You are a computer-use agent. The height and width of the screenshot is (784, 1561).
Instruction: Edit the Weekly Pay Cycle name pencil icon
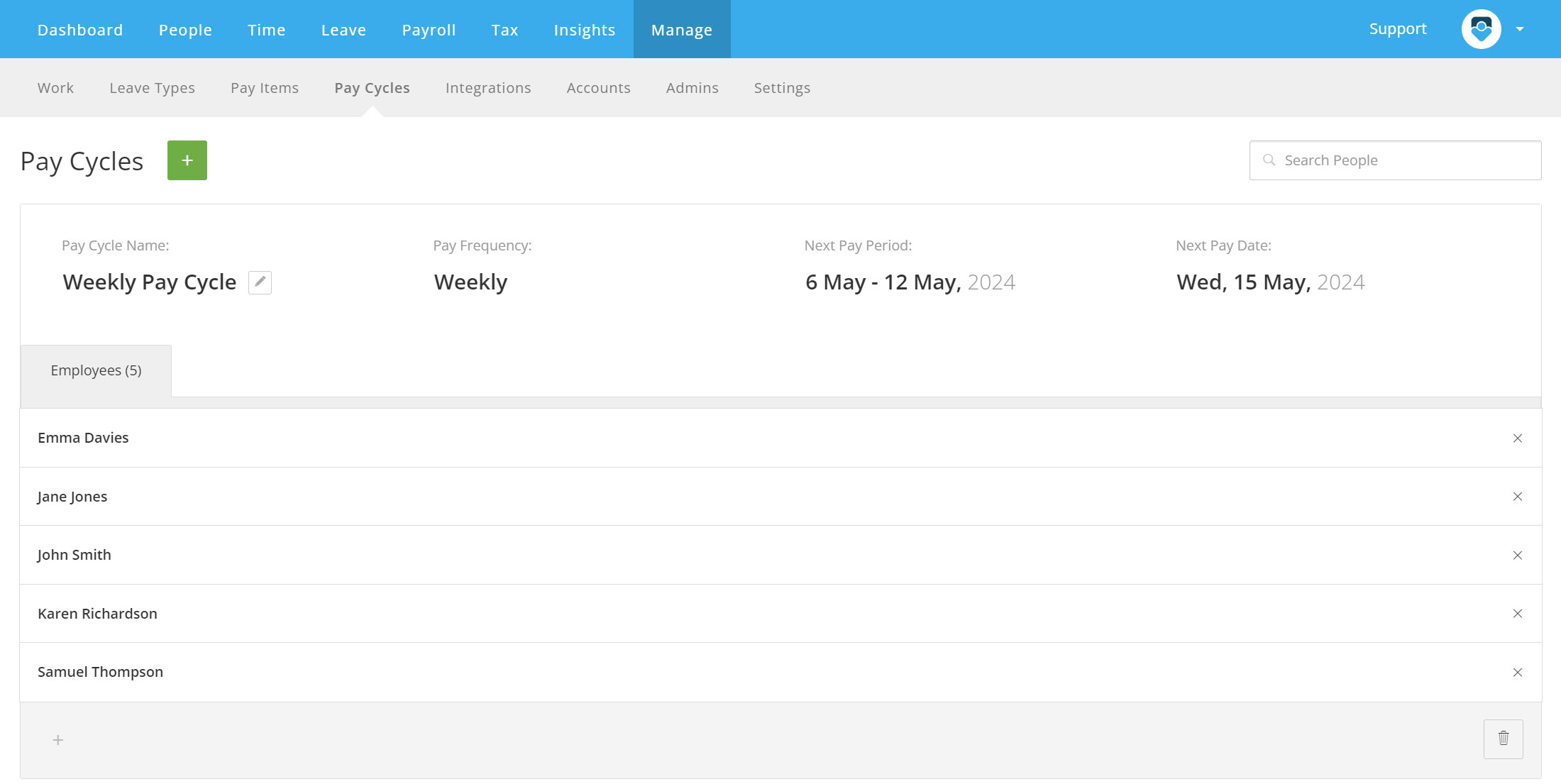[x=260, y=282]
